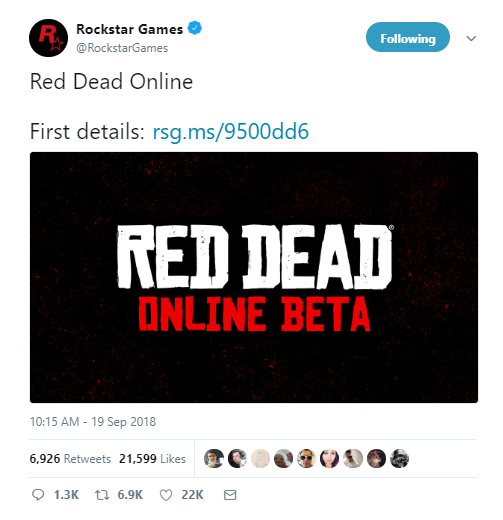Image resolution: width=503 pixels, height=520 pixels.
Task: Open the sunglasses user avatar
Action: coord(306,458)
